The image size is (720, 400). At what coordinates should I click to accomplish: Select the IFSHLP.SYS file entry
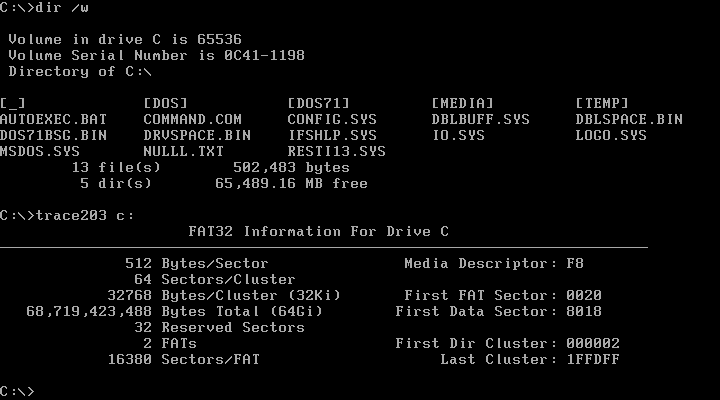(x=332, y=135)
